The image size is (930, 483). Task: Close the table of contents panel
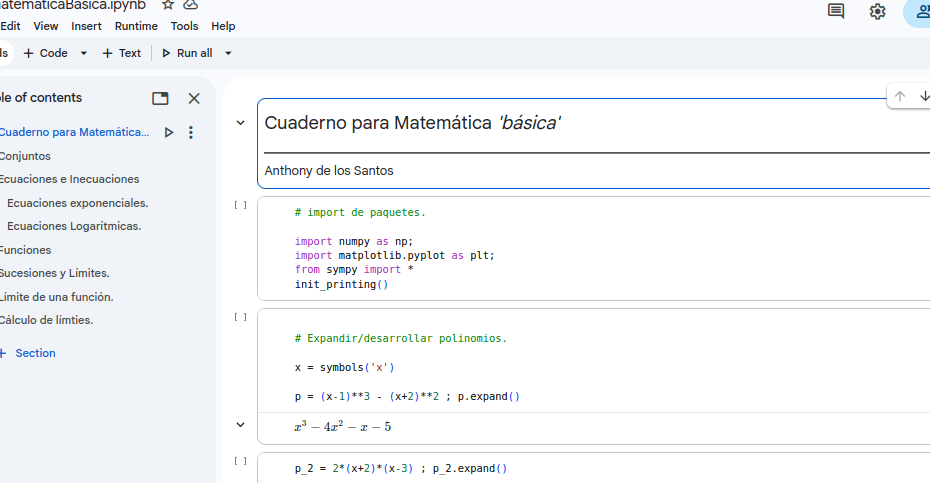click(x=194, y=98)
